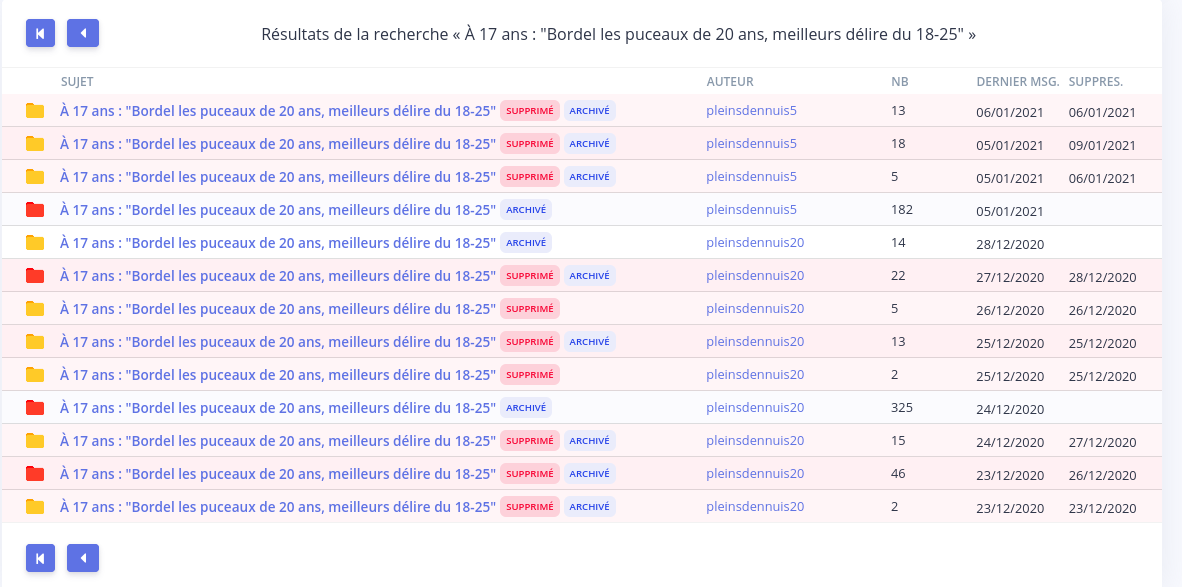Click the yellow folder icon of the first topic row
The width and height of the screenshot is (1182, 587).
coord(35,111)
